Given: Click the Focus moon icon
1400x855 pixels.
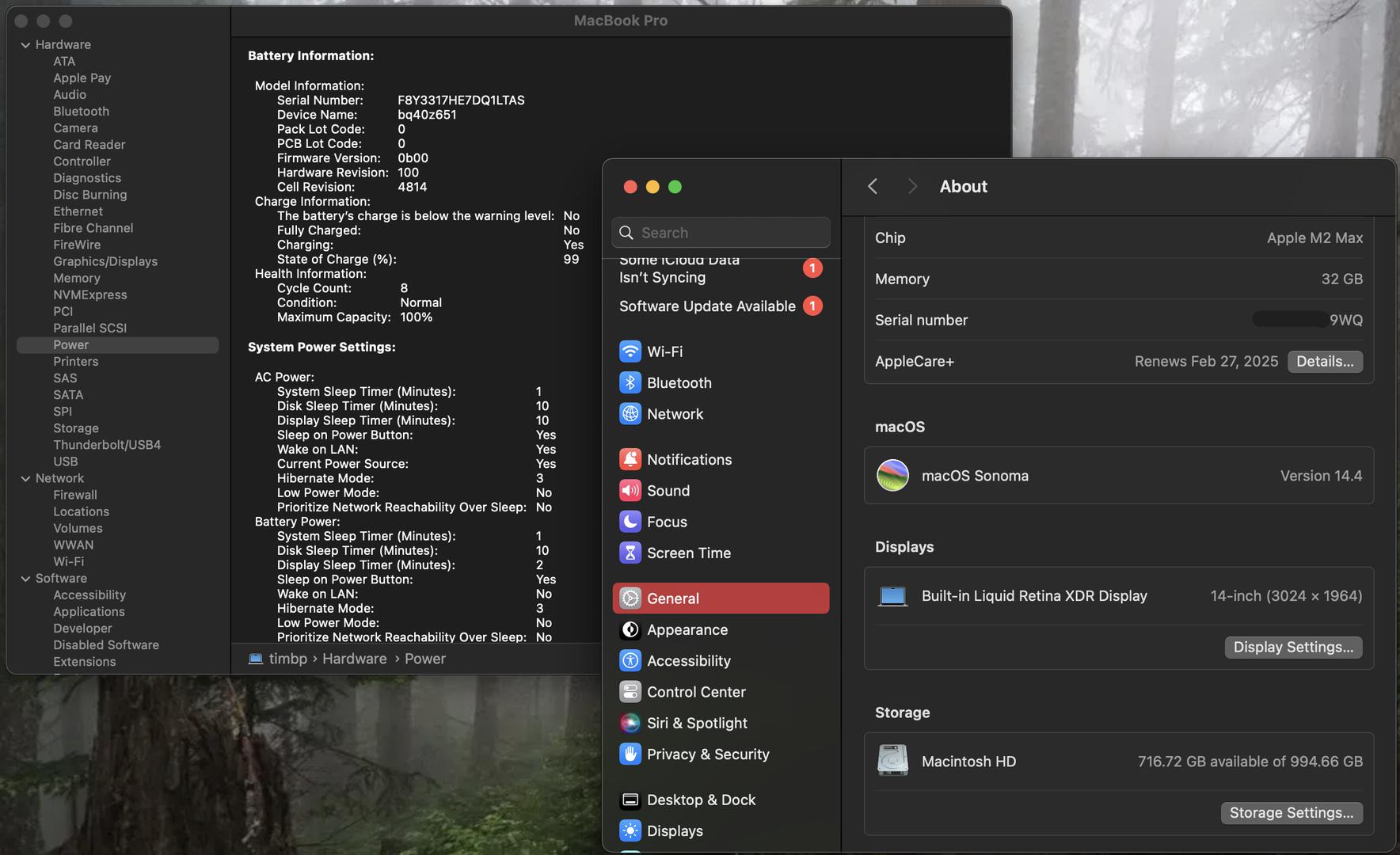Looking at the screenshot, I should [630, 522].
